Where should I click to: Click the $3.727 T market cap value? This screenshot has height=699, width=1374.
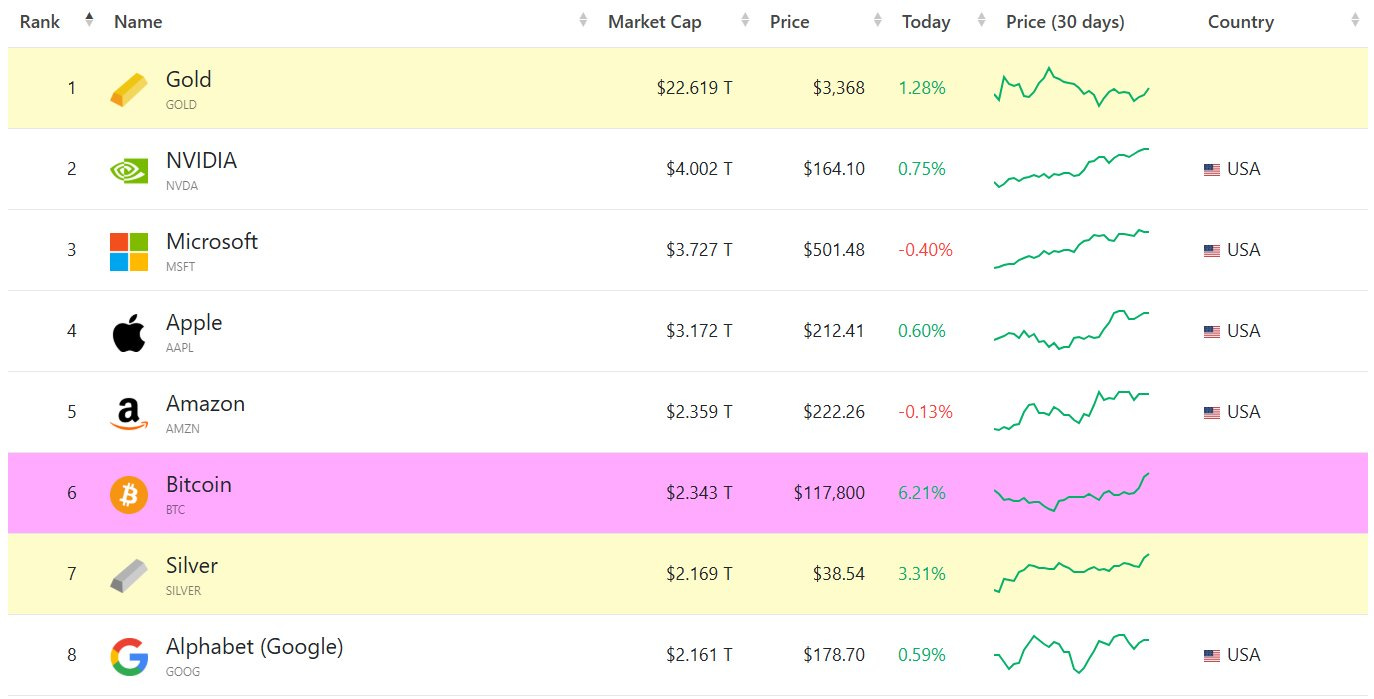click(x=699, y=250)
